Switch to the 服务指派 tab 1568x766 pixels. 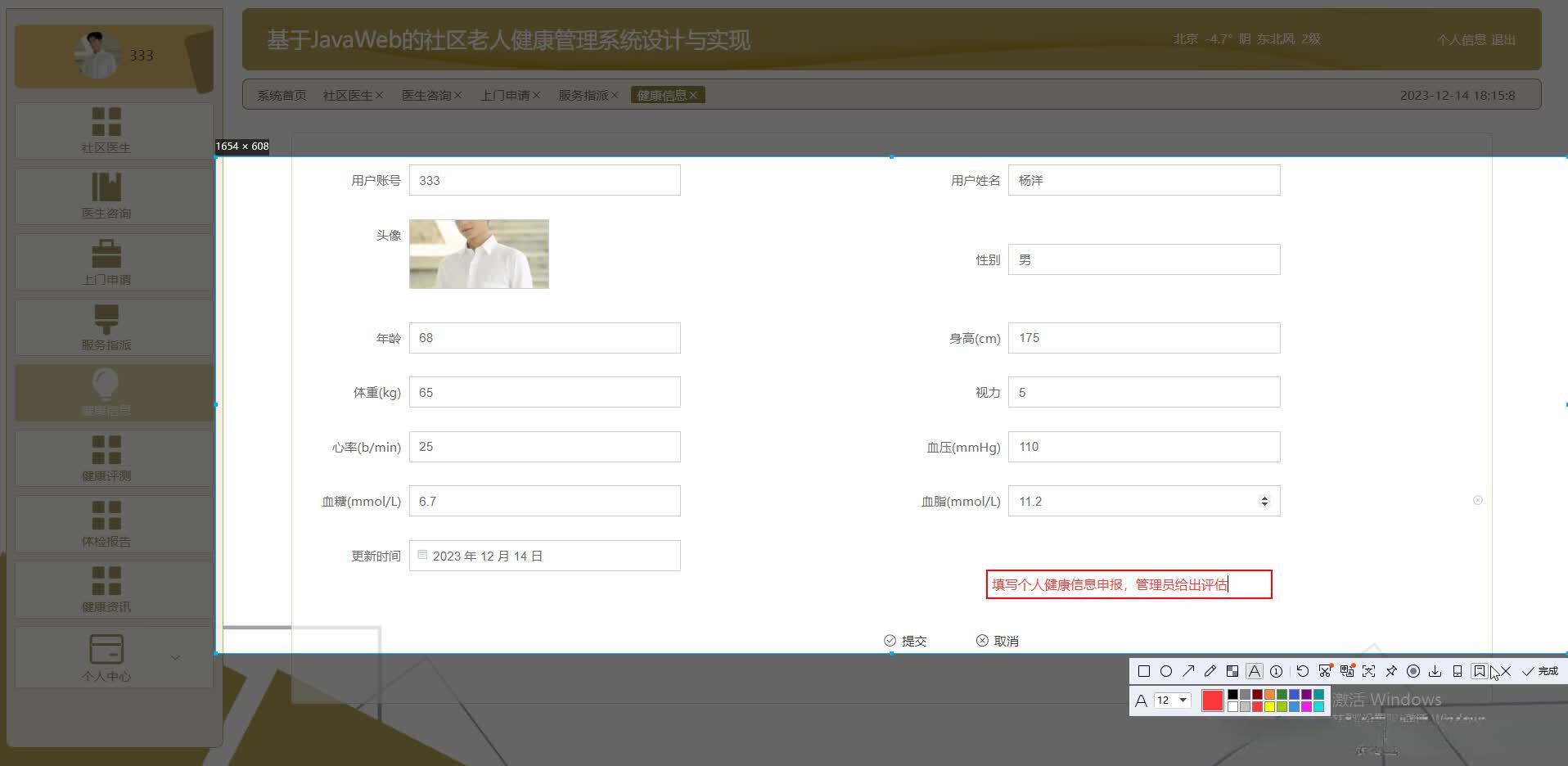(x=583, y=94)
